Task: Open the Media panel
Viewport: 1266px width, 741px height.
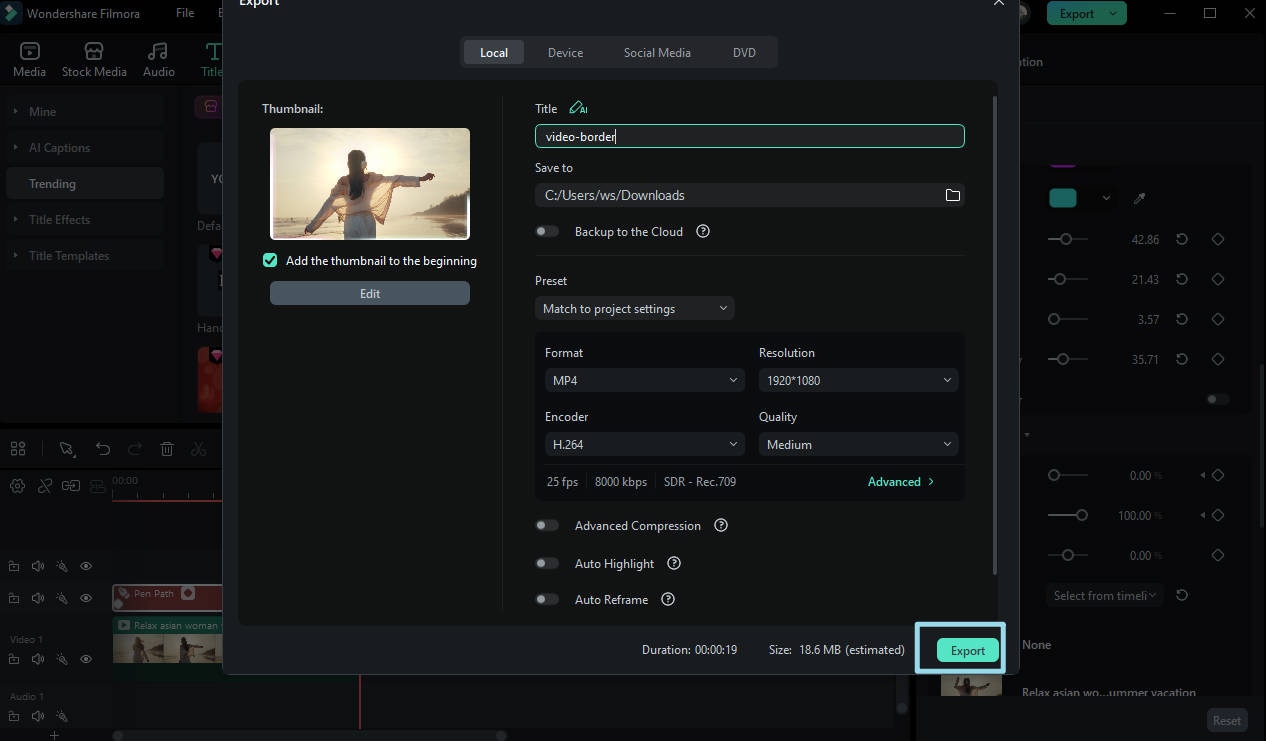Action: point(29,57)
